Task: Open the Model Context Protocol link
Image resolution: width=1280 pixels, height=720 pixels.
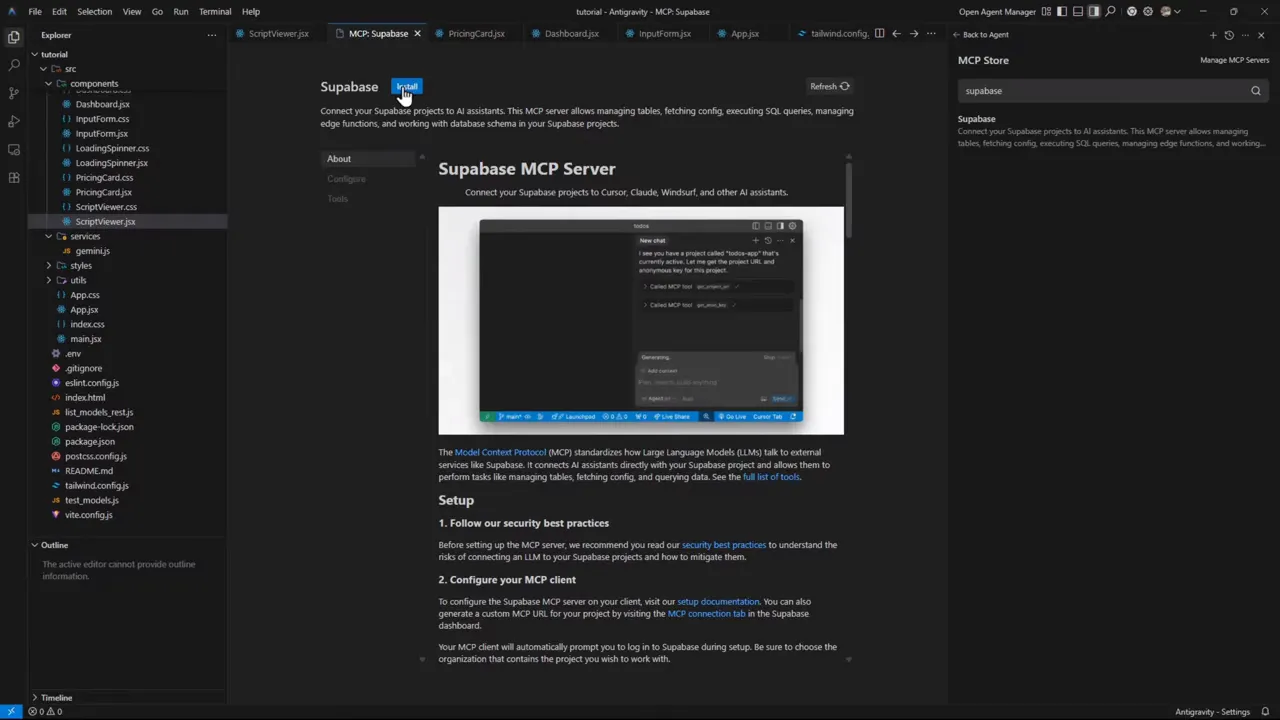Action: pos(500,452)
